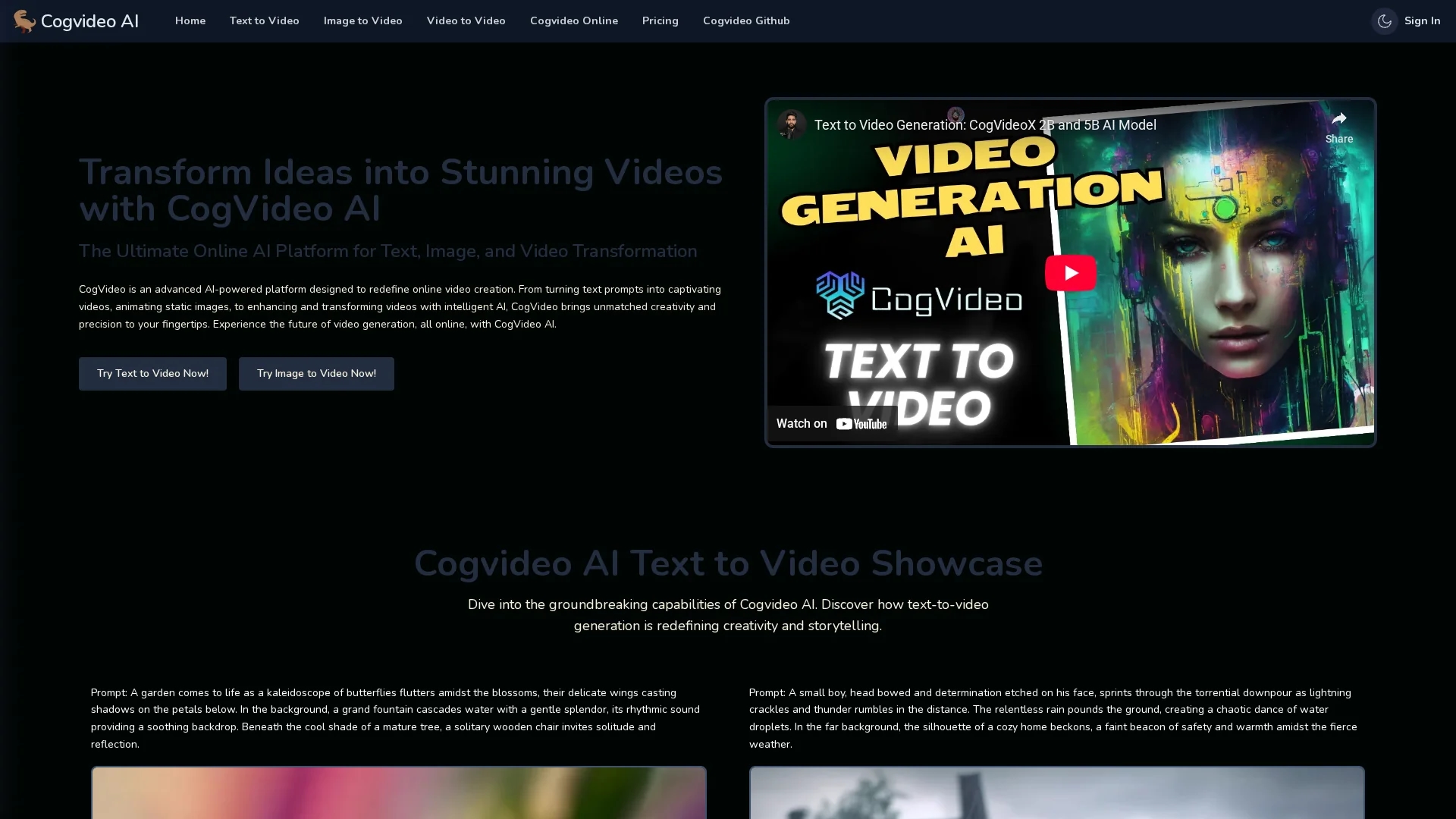Select Video to Video nav item

point(466,21)
